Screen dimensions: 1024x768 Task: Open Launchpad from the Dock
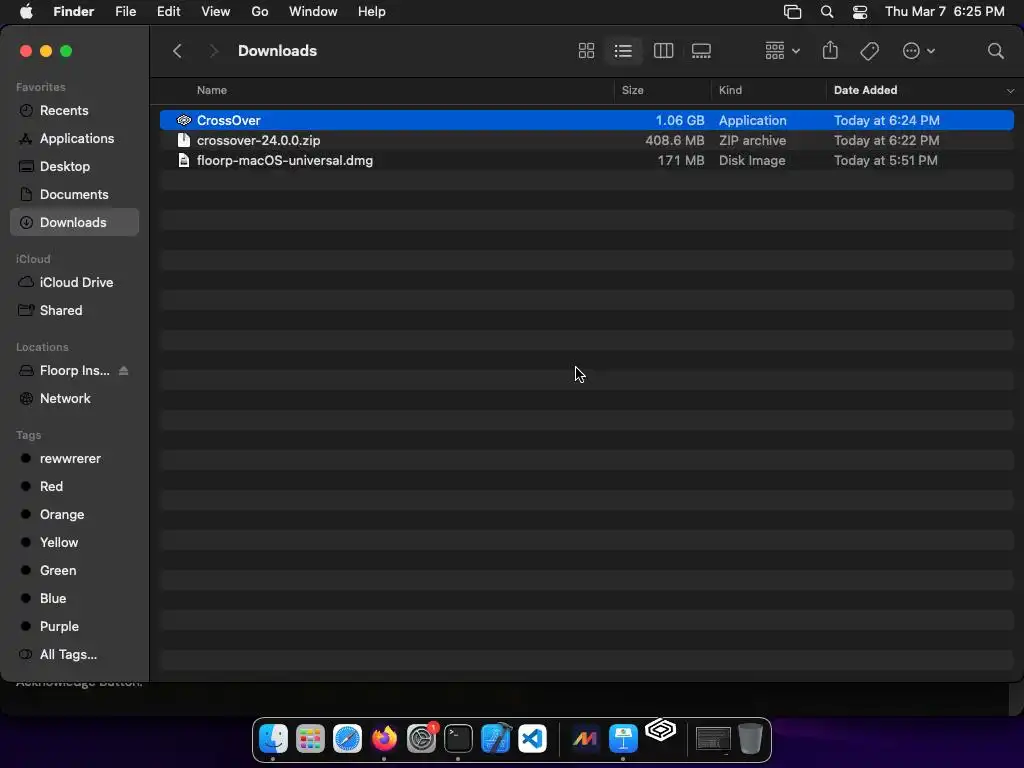[x=310, y=739]
